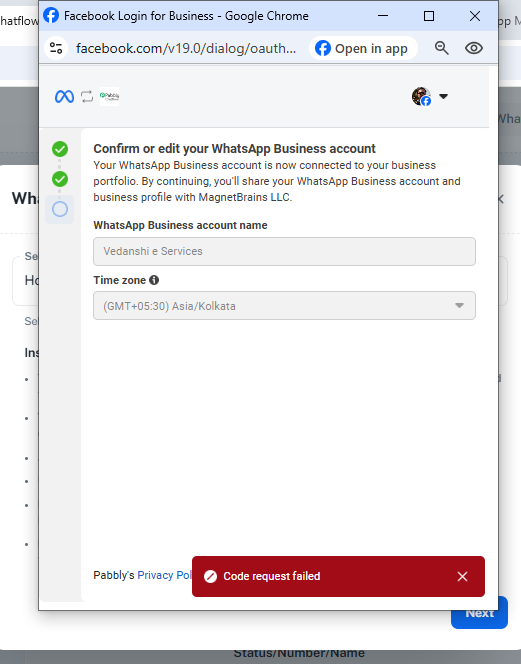Click the WhatsApp Business account name field
The image size is (521, 664).
[284, 252]
